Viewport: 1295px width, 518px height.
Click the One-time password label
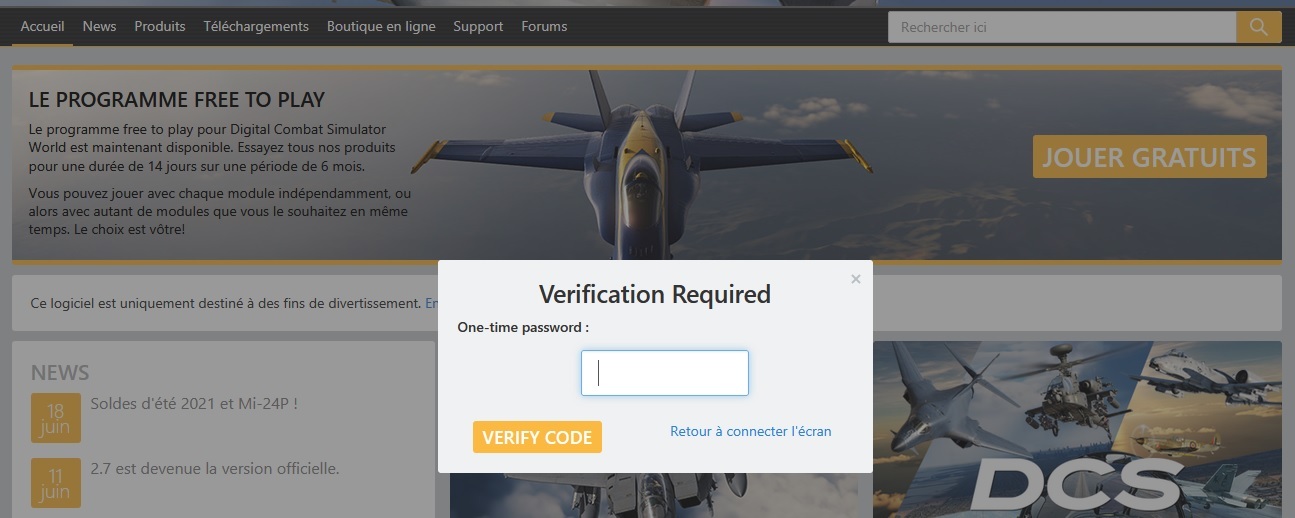pyautogui.click(x=523, y=327)
